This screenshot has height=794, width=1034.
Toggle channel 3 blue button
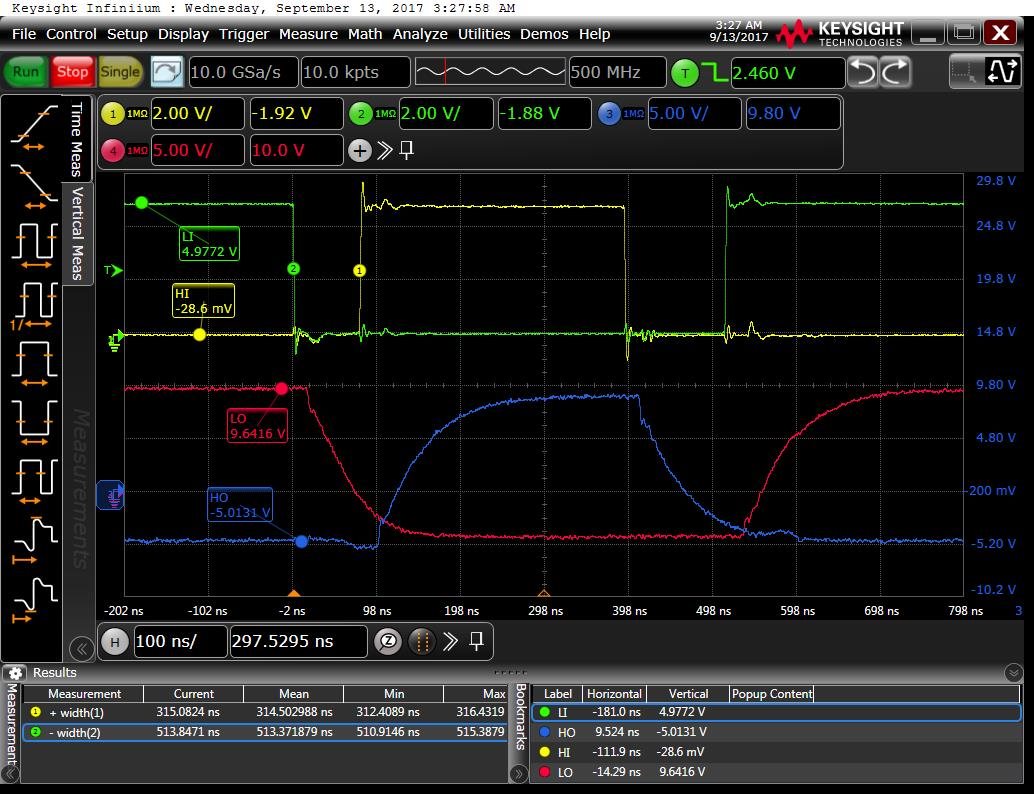[609, 114]
